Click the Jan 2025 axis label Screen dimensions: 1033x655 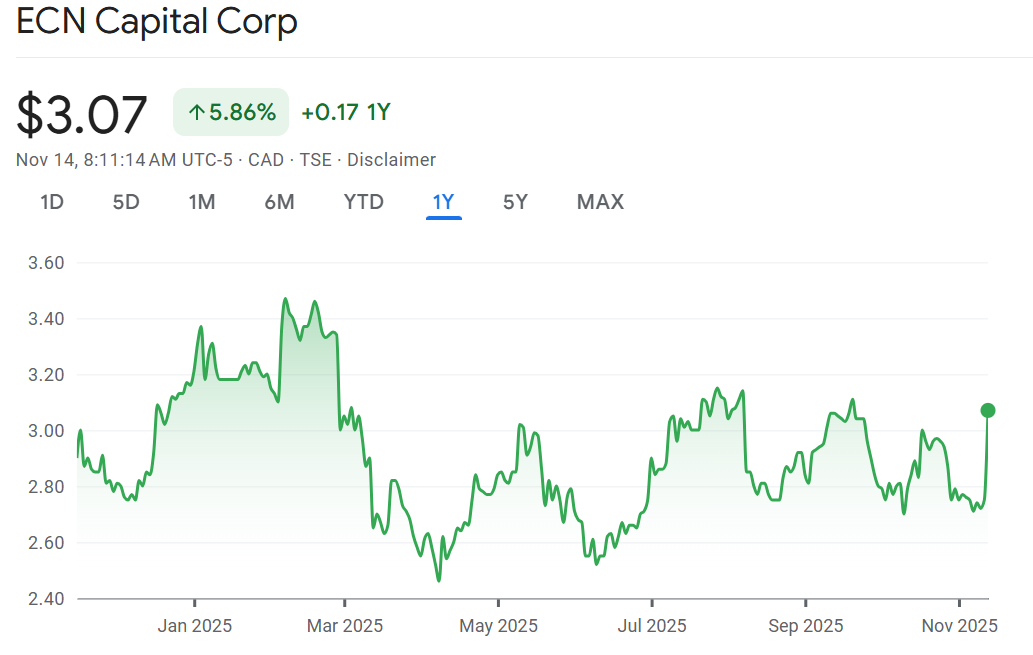(x=195, y=626)
